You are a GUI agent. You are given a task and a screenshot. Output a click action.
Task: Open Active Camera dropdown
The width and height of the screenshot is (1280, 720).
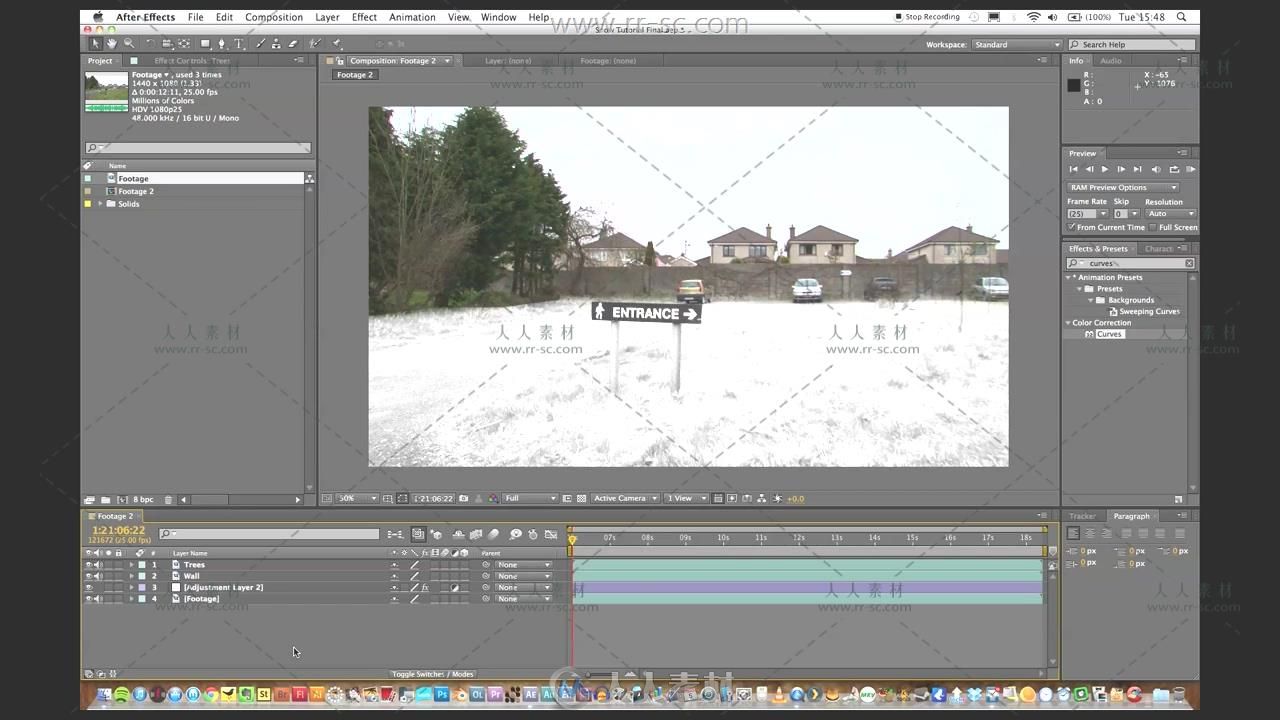625,498
